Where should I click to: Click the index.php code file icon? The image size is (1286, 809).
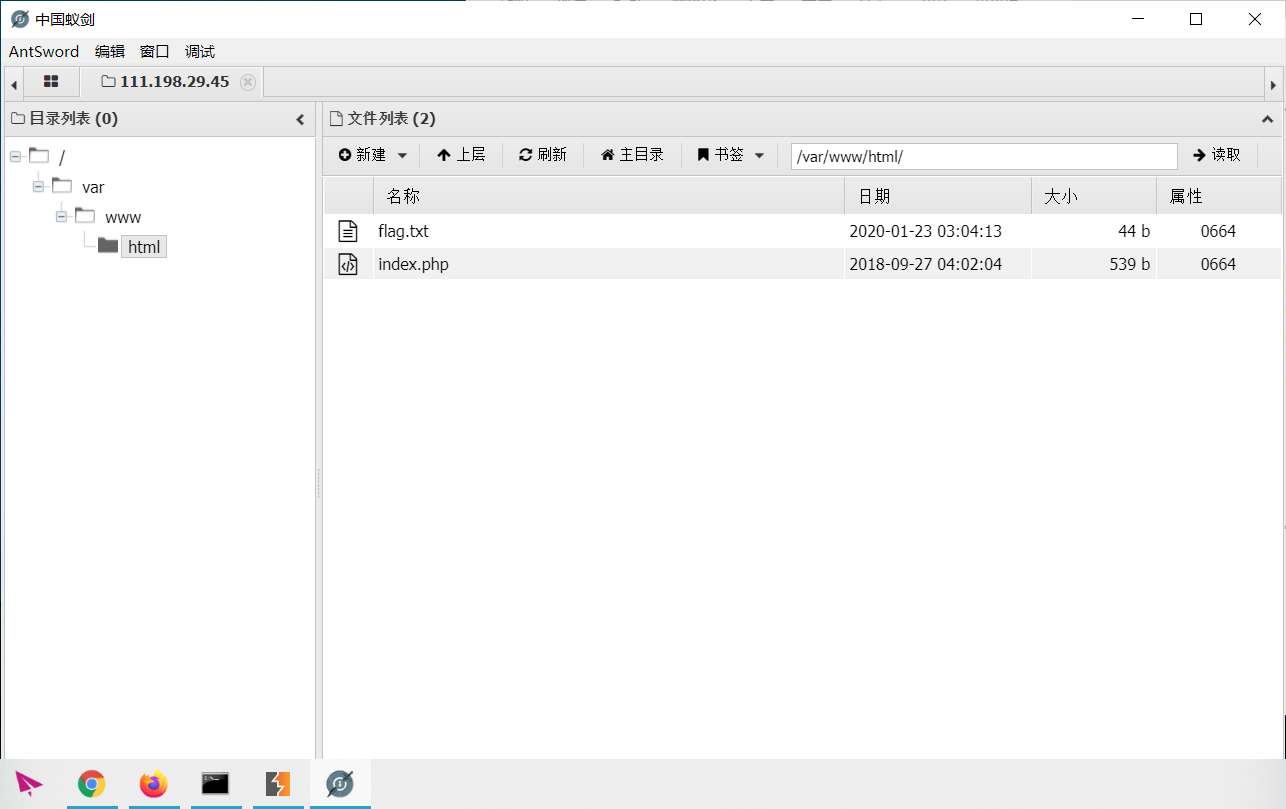point(348,264)
